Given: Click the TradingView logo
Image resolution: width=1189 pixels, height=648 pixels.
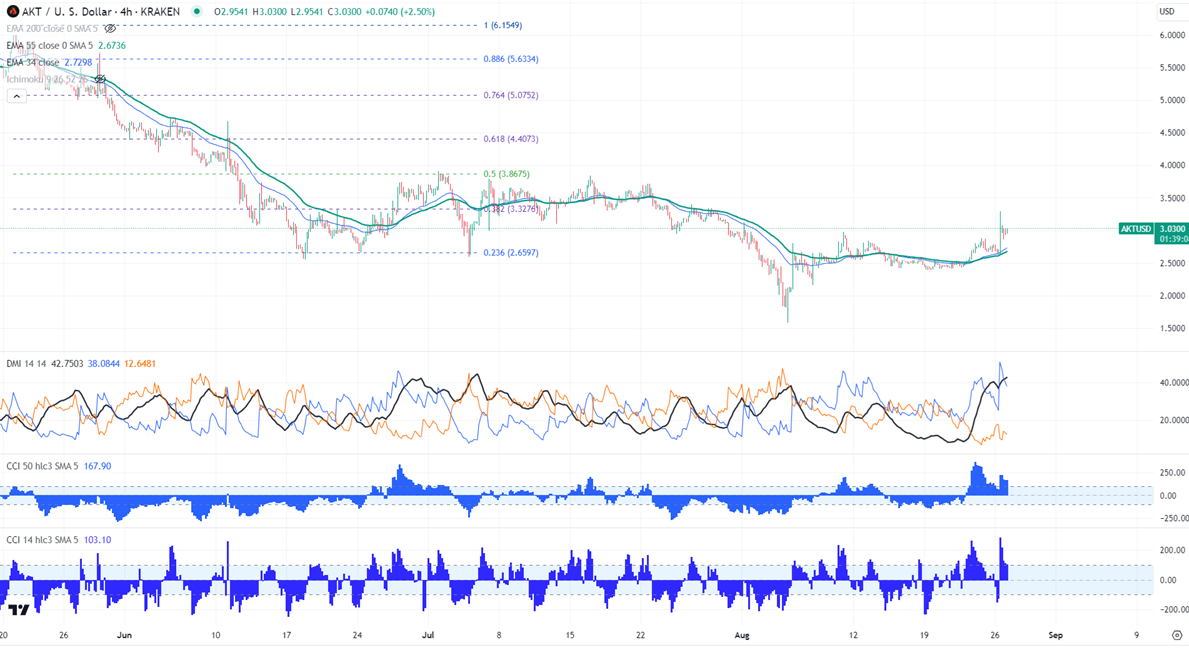Looking at the screenshot, I should tap(17, 610).
